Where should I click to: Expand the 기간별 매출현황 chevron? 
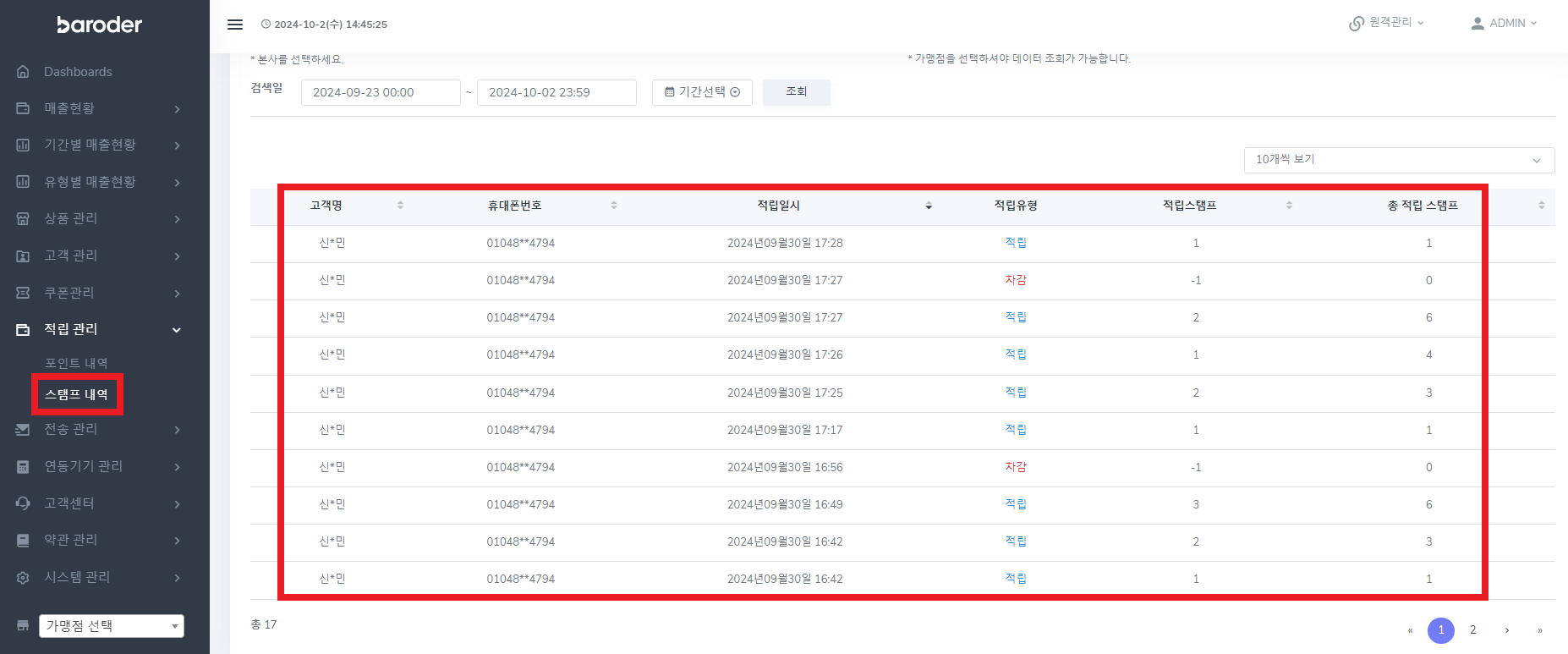[177, 146]
